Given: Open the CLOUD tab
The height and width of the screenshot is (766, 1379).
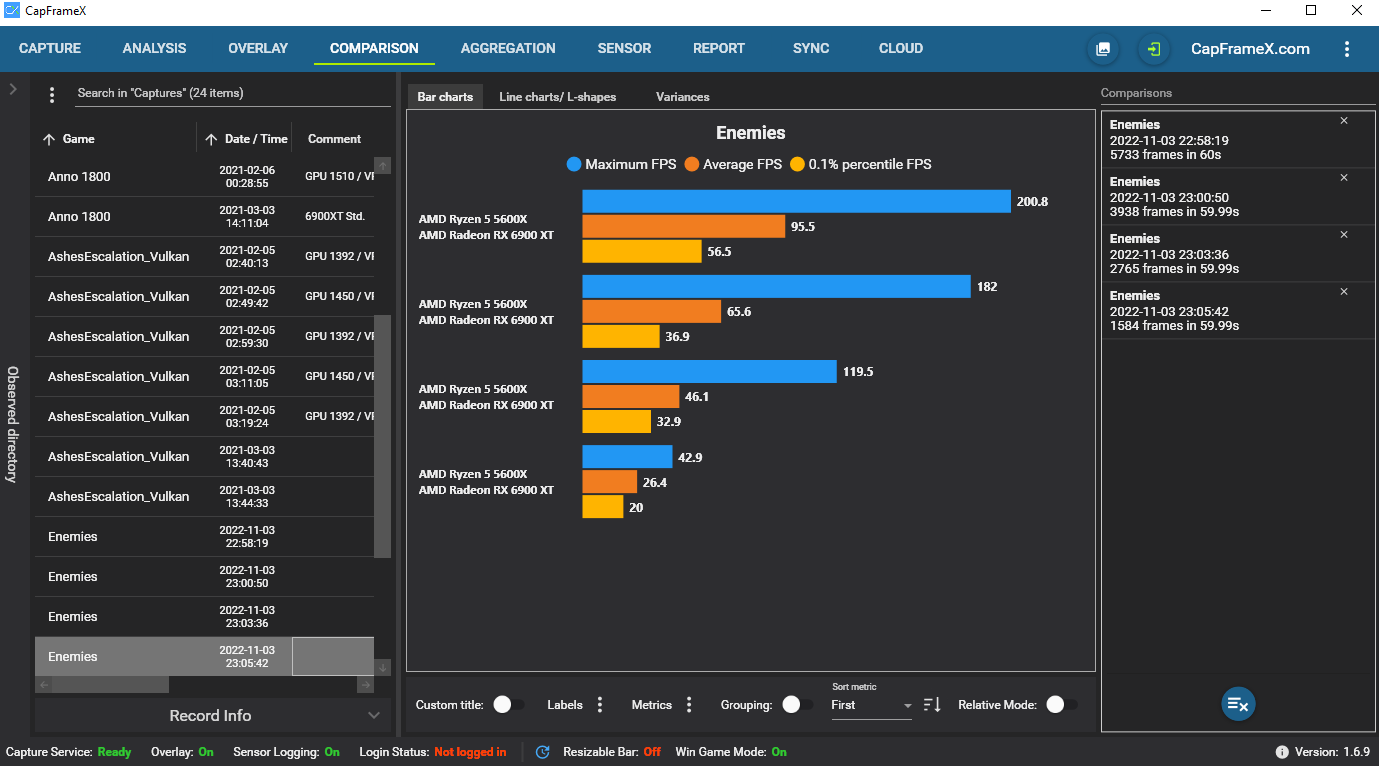Looking at the screenshot, I should point(901,48).
